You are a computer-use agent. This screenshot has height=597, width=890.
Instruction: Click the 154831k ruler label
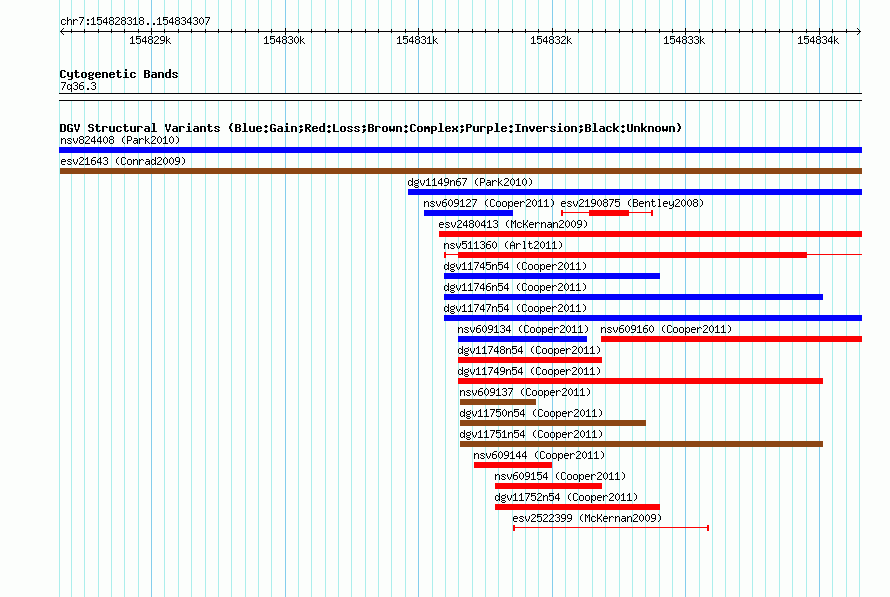[417, 40]
